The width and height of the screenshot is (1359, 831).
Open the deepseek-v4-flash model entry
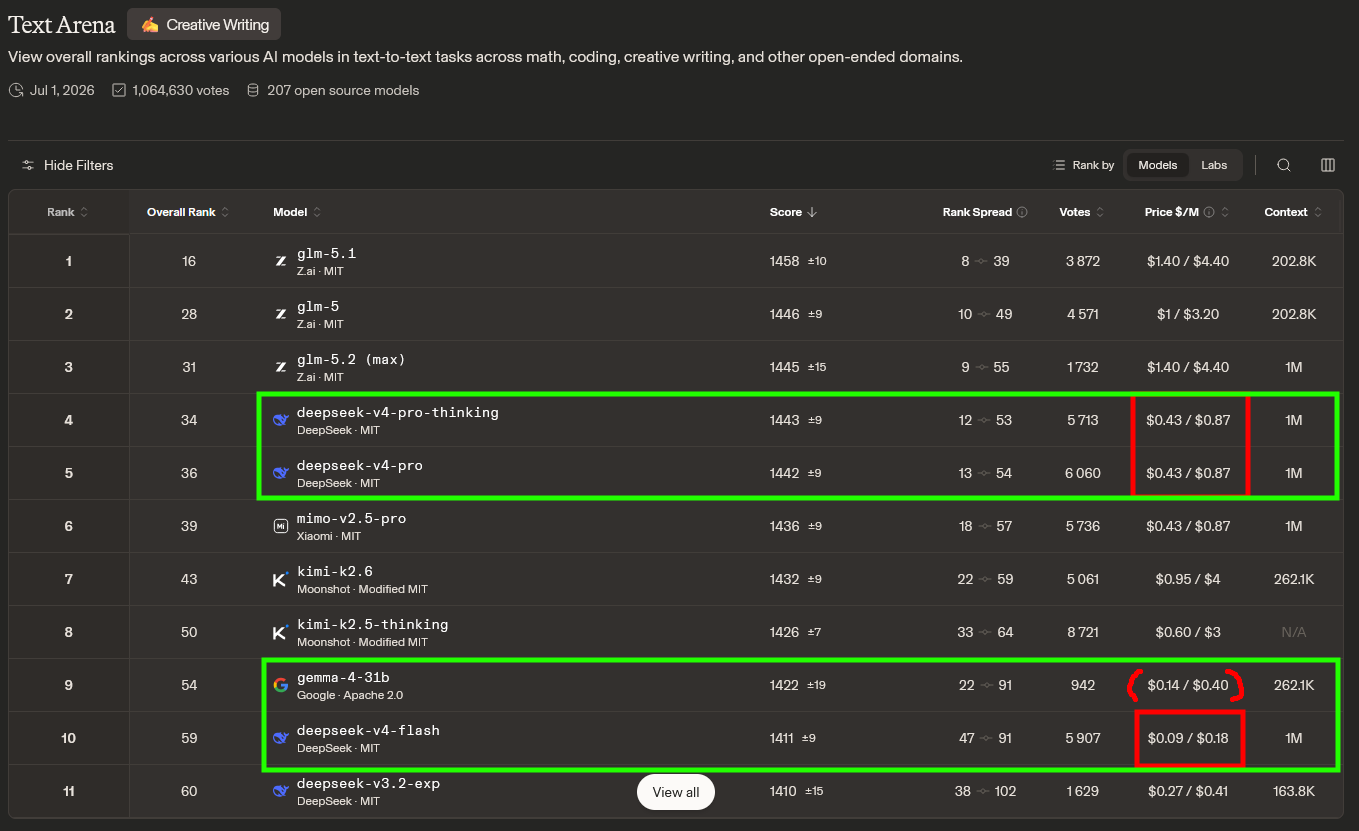pos(368,730)
